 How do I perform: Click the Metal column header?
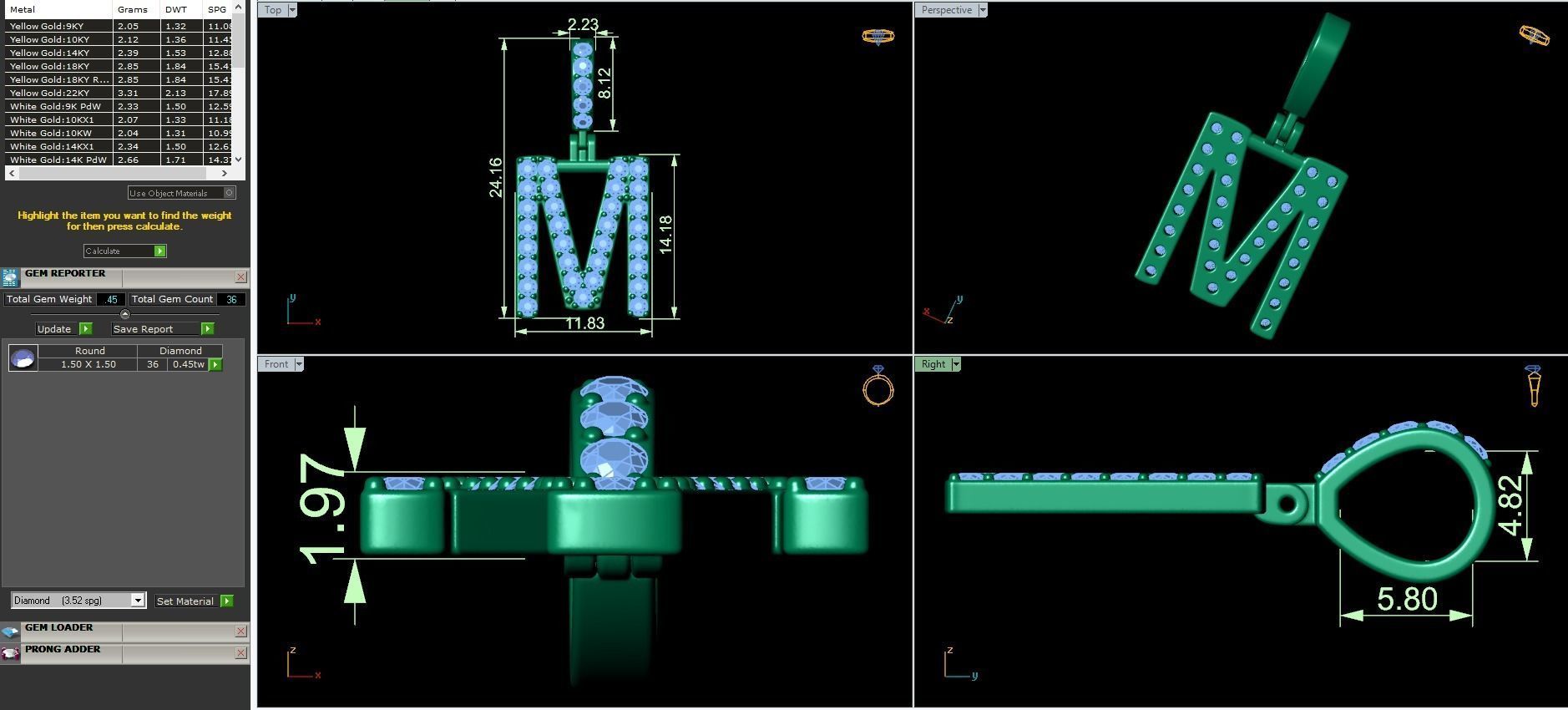(58, 9)
